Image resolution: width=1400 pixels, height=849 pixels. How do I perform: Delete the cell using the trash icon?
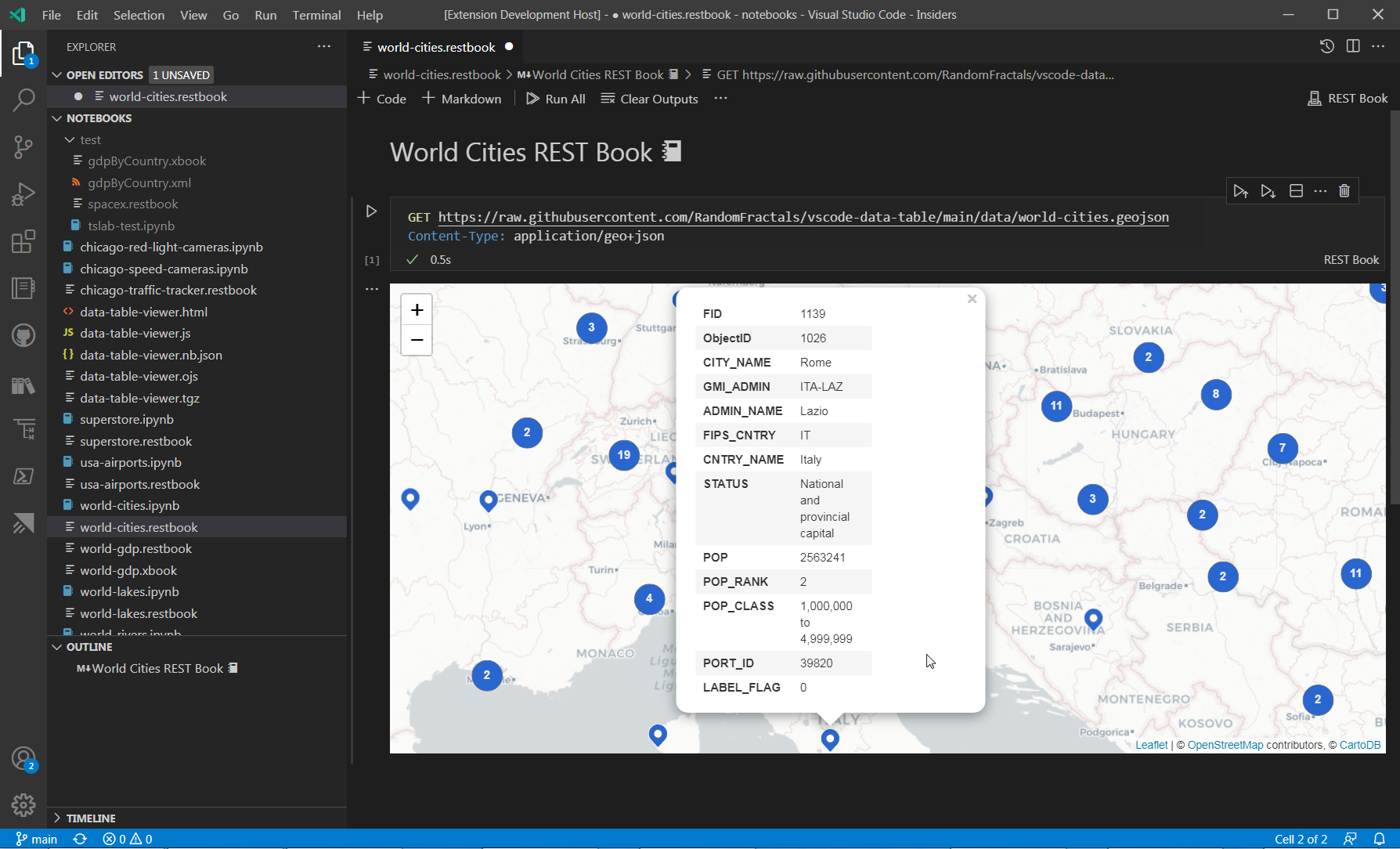(x=1345, y=190)
